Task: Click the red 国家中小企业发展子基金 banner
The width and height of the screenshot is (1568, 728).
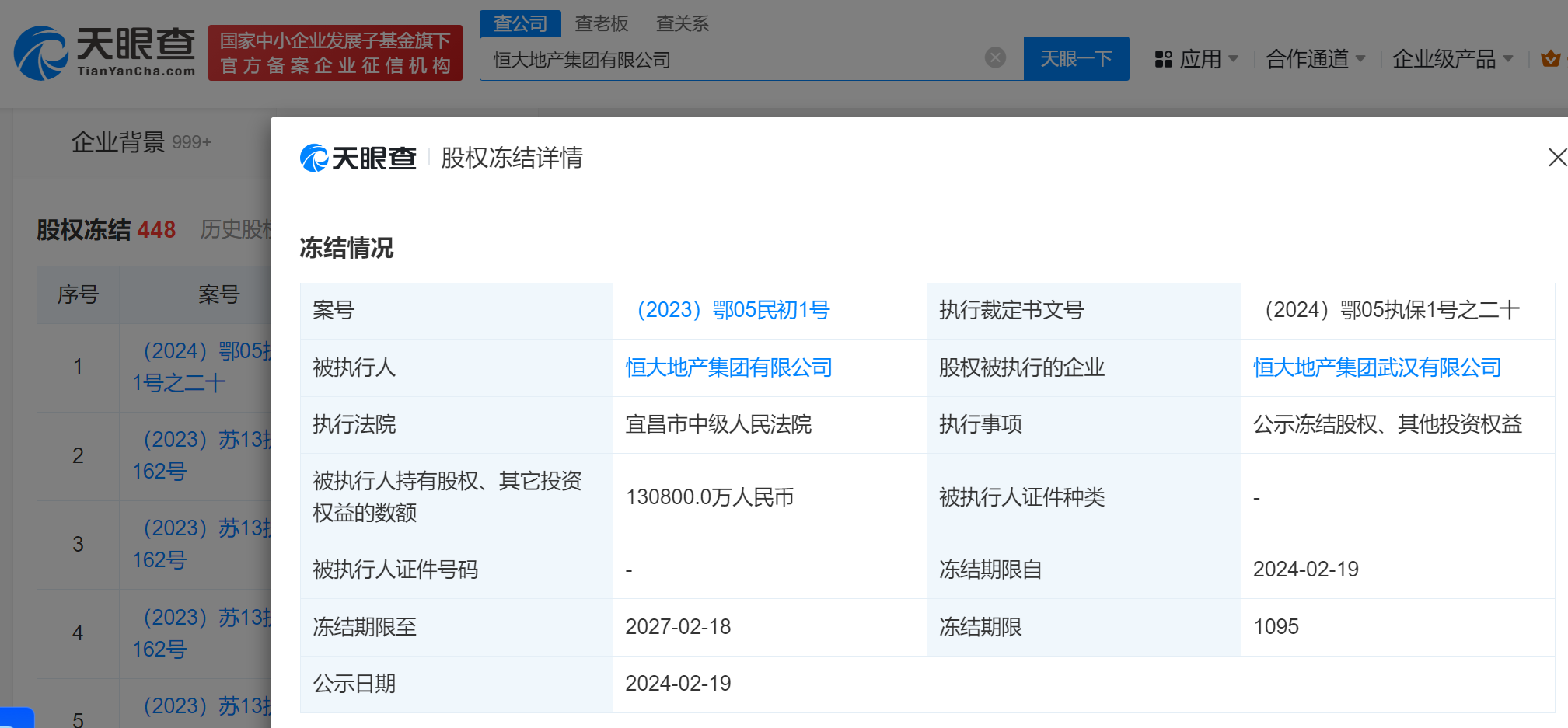Action: tap(335, 53)
